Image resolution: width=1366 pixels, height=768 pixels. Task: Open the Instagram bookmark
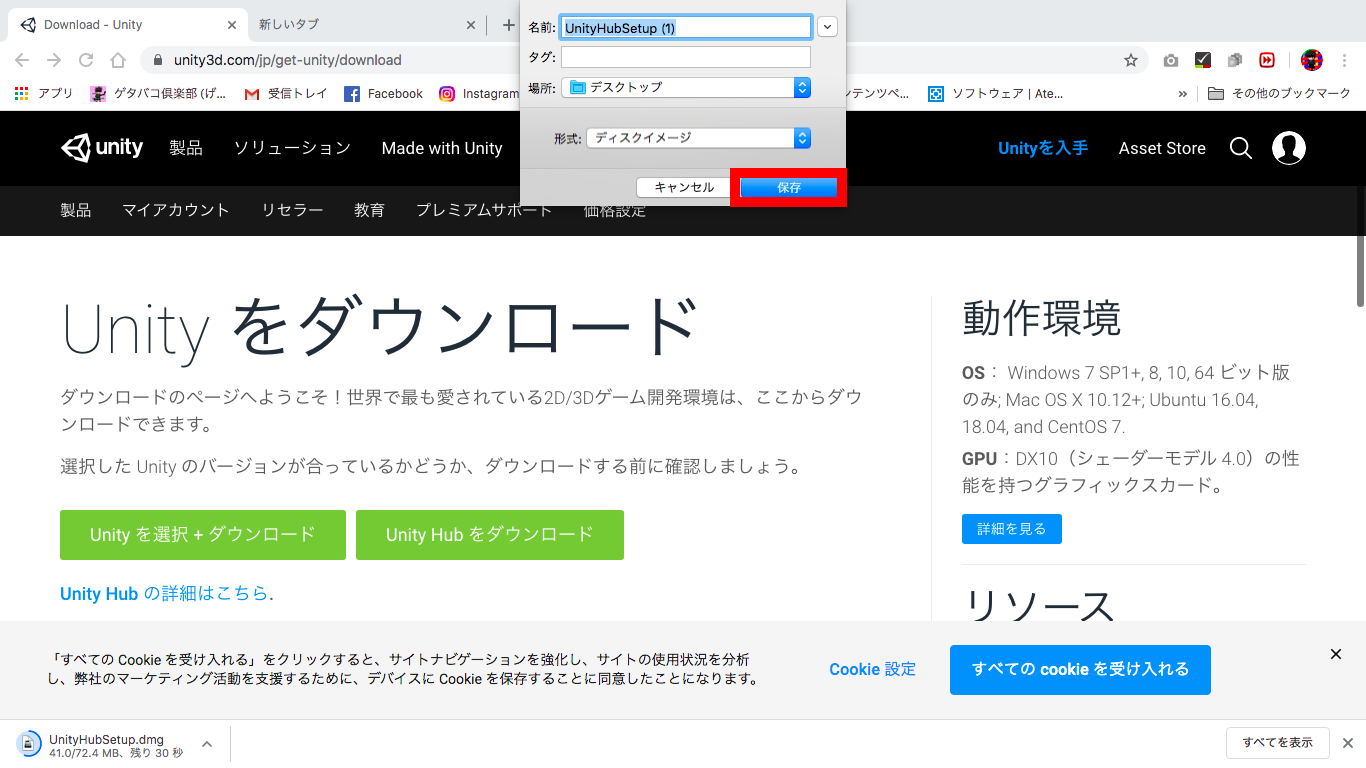click(479, 93)
